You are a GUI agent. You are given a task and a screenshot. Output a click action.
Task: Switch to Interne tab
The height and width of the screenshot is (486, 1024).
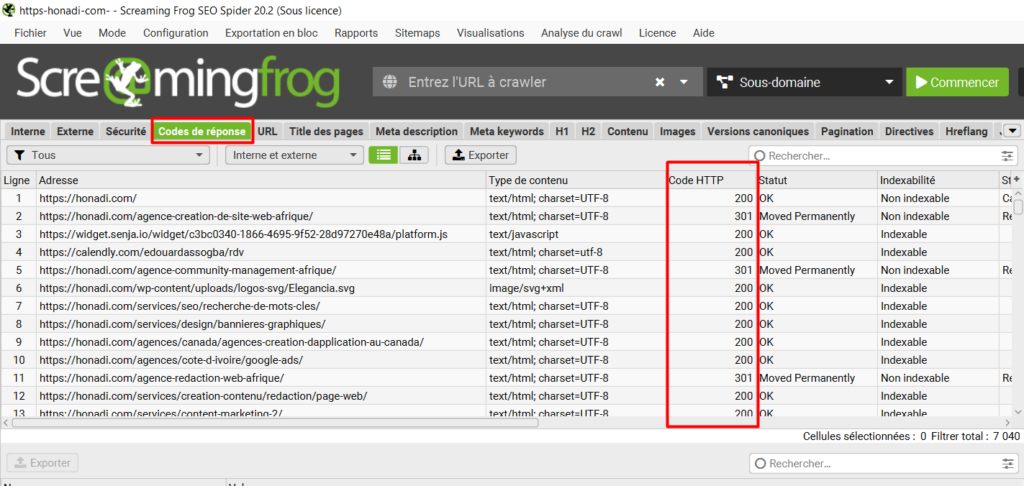[28, 131]
